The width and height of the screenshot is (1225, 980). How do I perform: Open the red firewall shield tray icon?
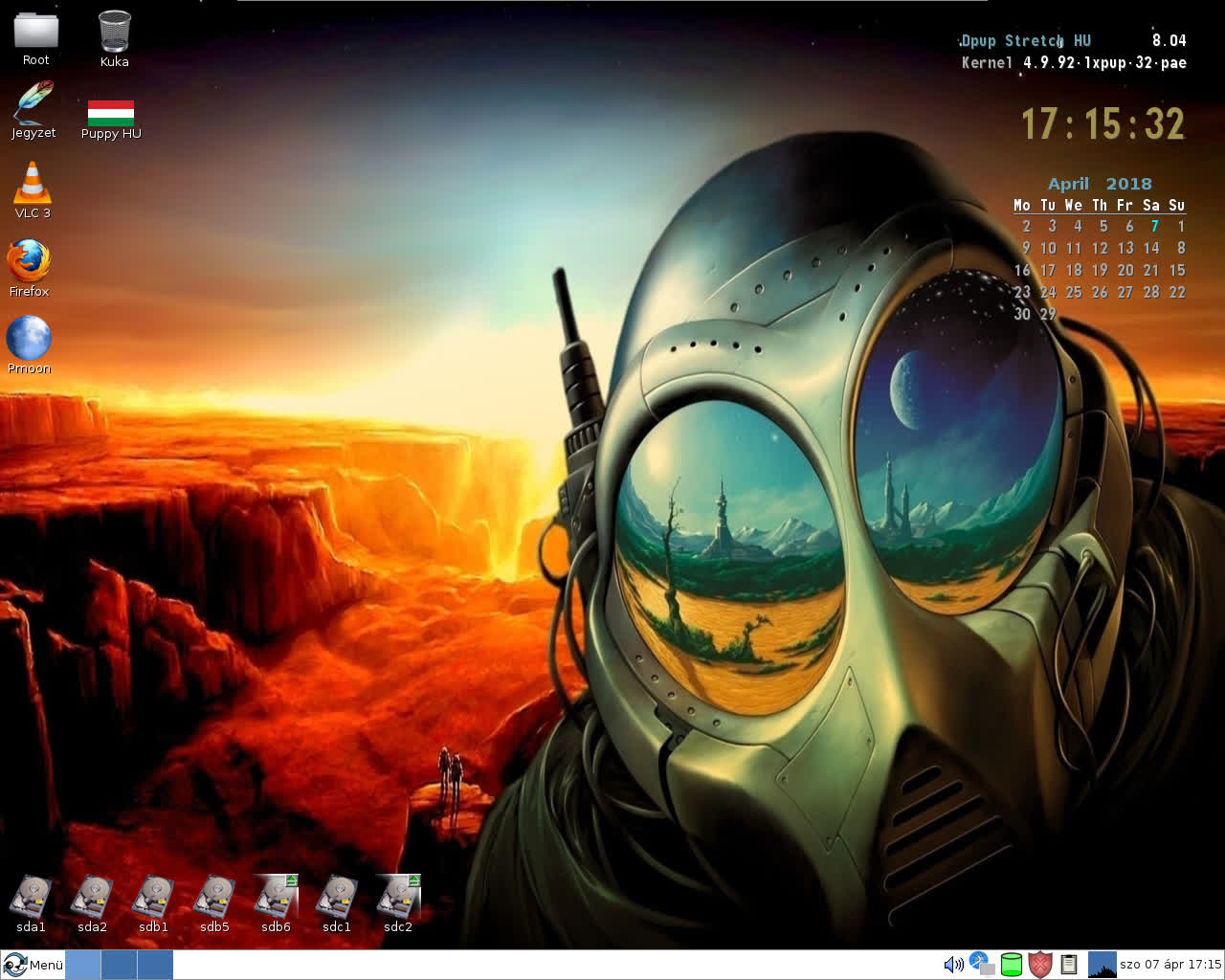pyautogui.click(x=1040, y=965)
